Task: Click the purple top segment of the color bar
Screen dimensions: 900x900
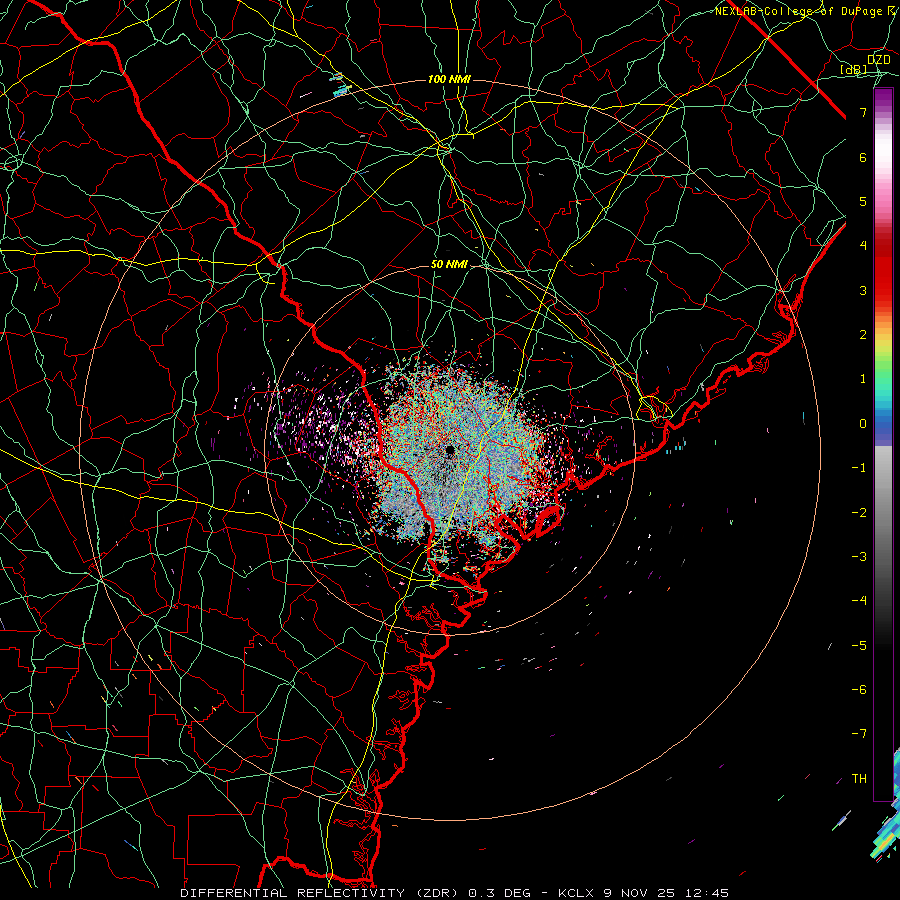Action: point(883,102)
